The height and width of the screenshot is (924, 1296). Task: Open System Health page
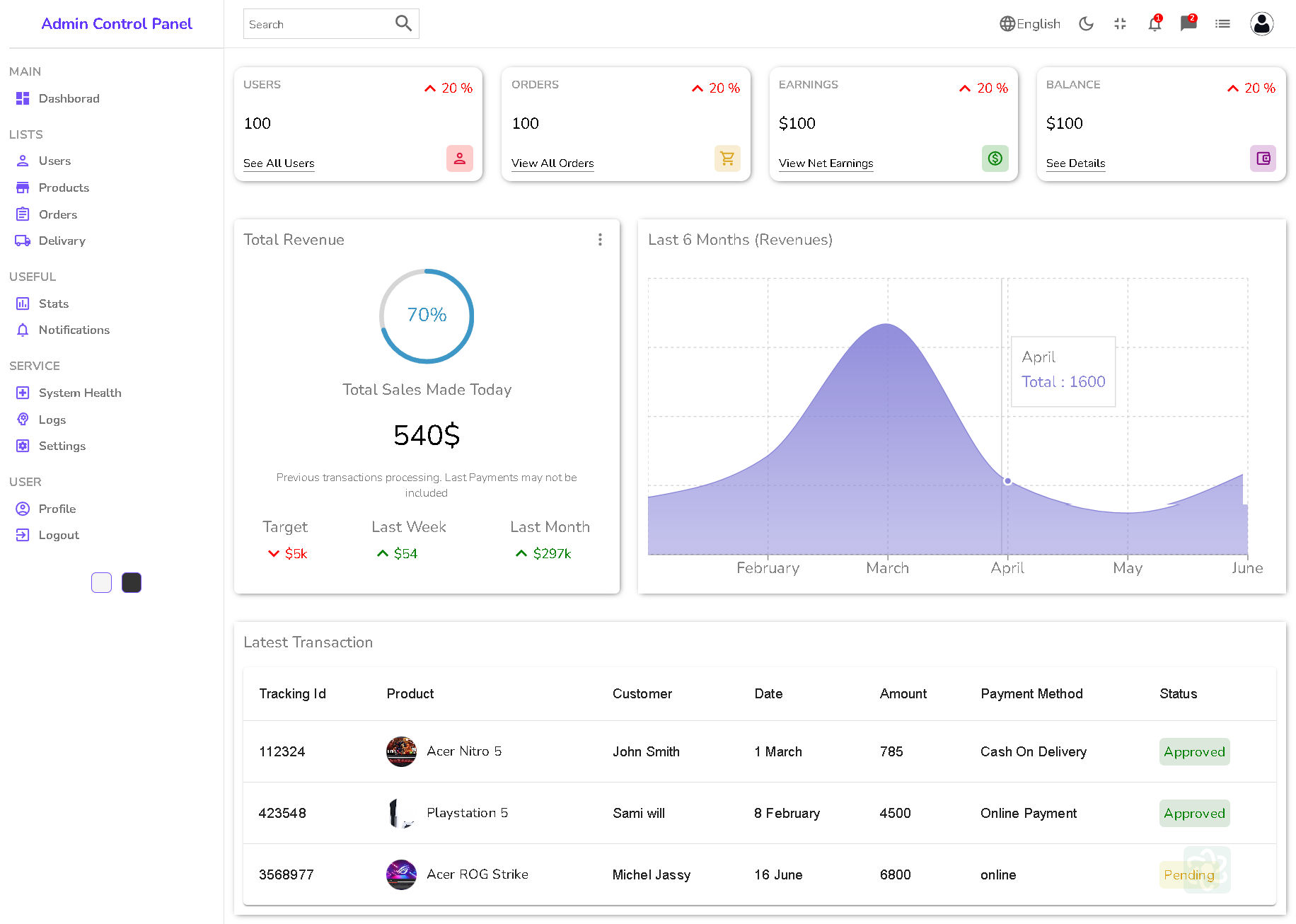[80, 393]
